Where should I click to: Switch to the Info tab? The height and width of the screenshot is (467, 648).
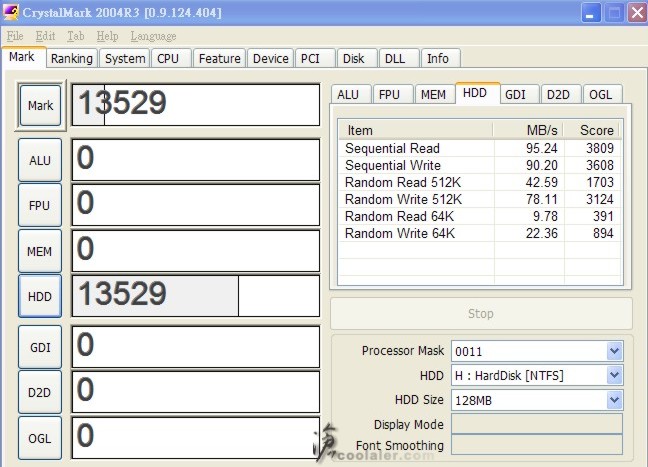pos(440,58)
